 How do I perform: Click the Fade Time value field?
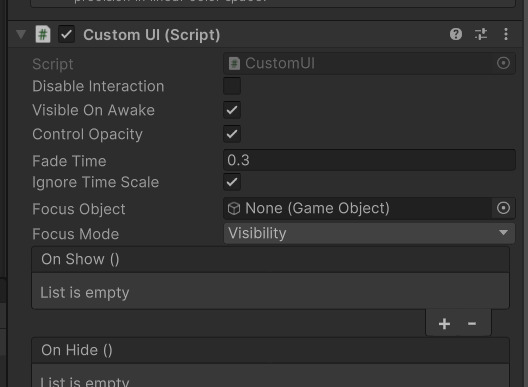click(x=369, y=160)
